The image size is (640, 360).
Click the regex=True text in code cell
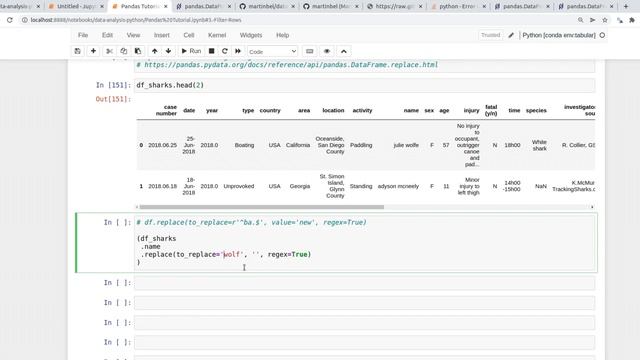[x=287, y=254]
